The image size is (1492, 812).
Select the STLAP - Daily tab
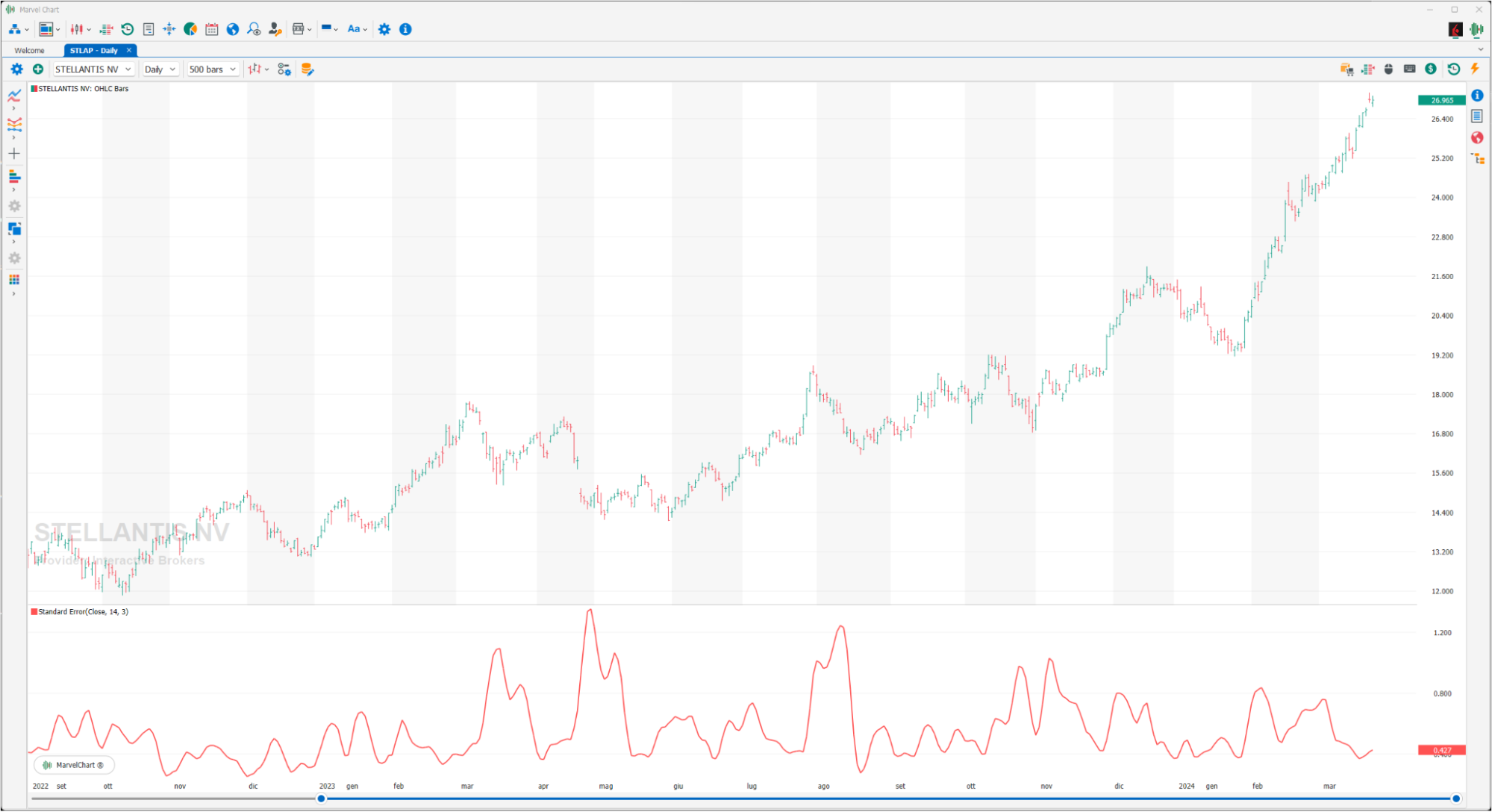pos(93,50)
